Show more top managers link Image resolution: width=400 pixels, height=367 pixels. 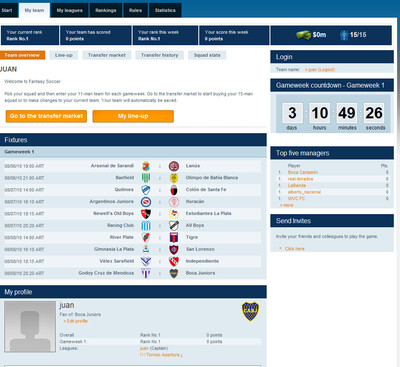pyautogui.click(x=287, y=205)
